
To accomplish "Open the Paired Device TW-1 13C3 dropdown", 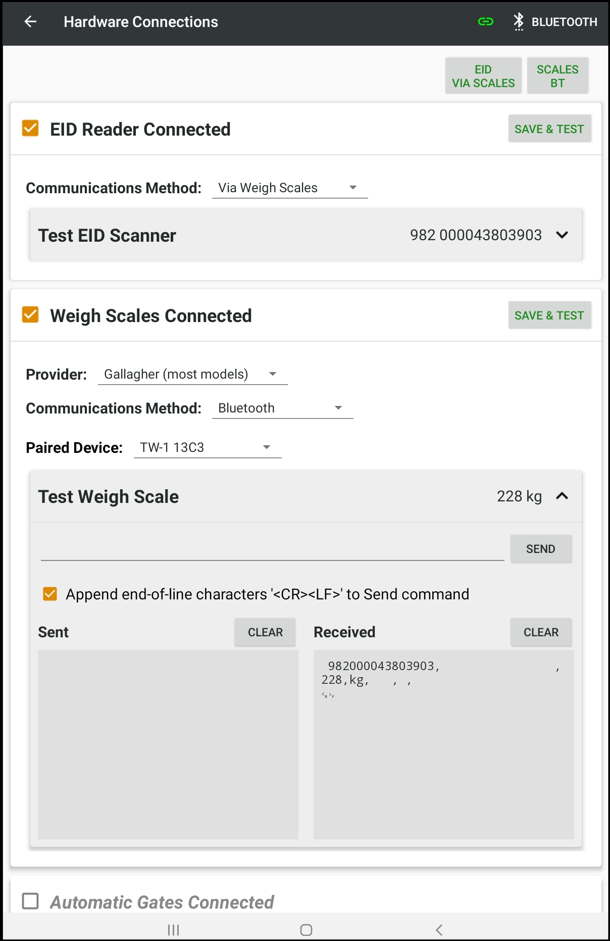I will [207, 447].
